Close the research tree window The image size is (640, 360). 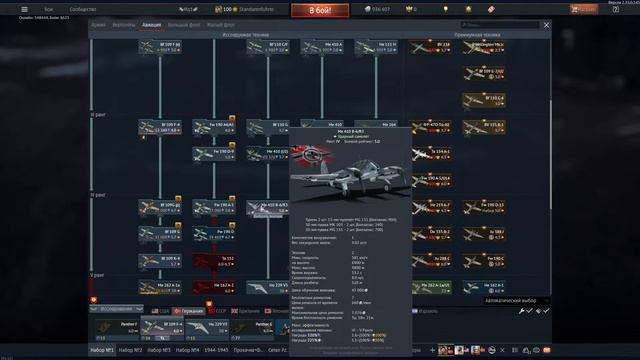click(547, 25)
